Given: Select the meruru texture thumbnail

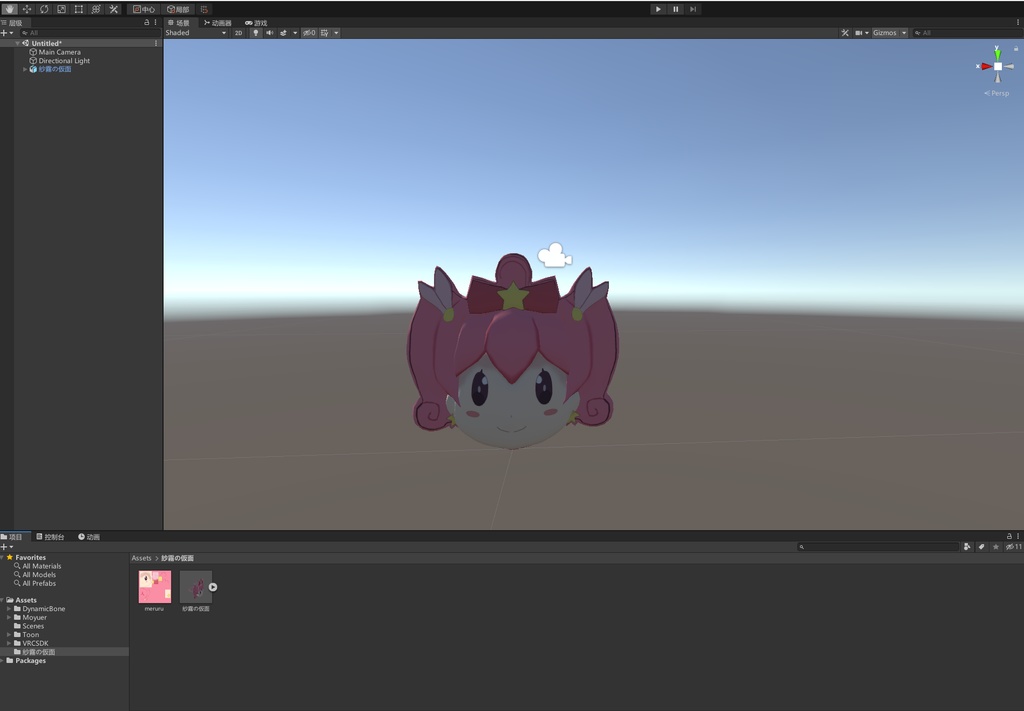Looking at the screenshot, I should [x=155, y=587].
